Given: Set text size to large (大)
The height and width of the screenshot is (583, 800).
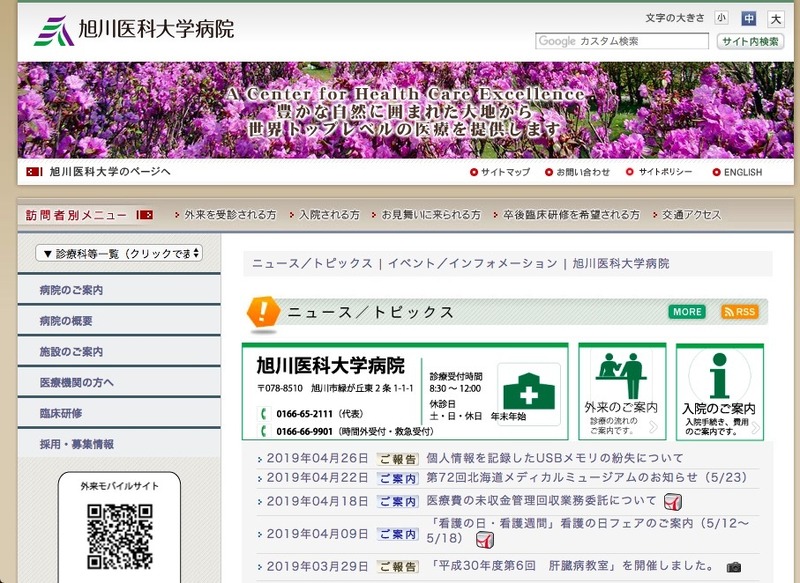Looking at the screenshot, I should 775,18.
